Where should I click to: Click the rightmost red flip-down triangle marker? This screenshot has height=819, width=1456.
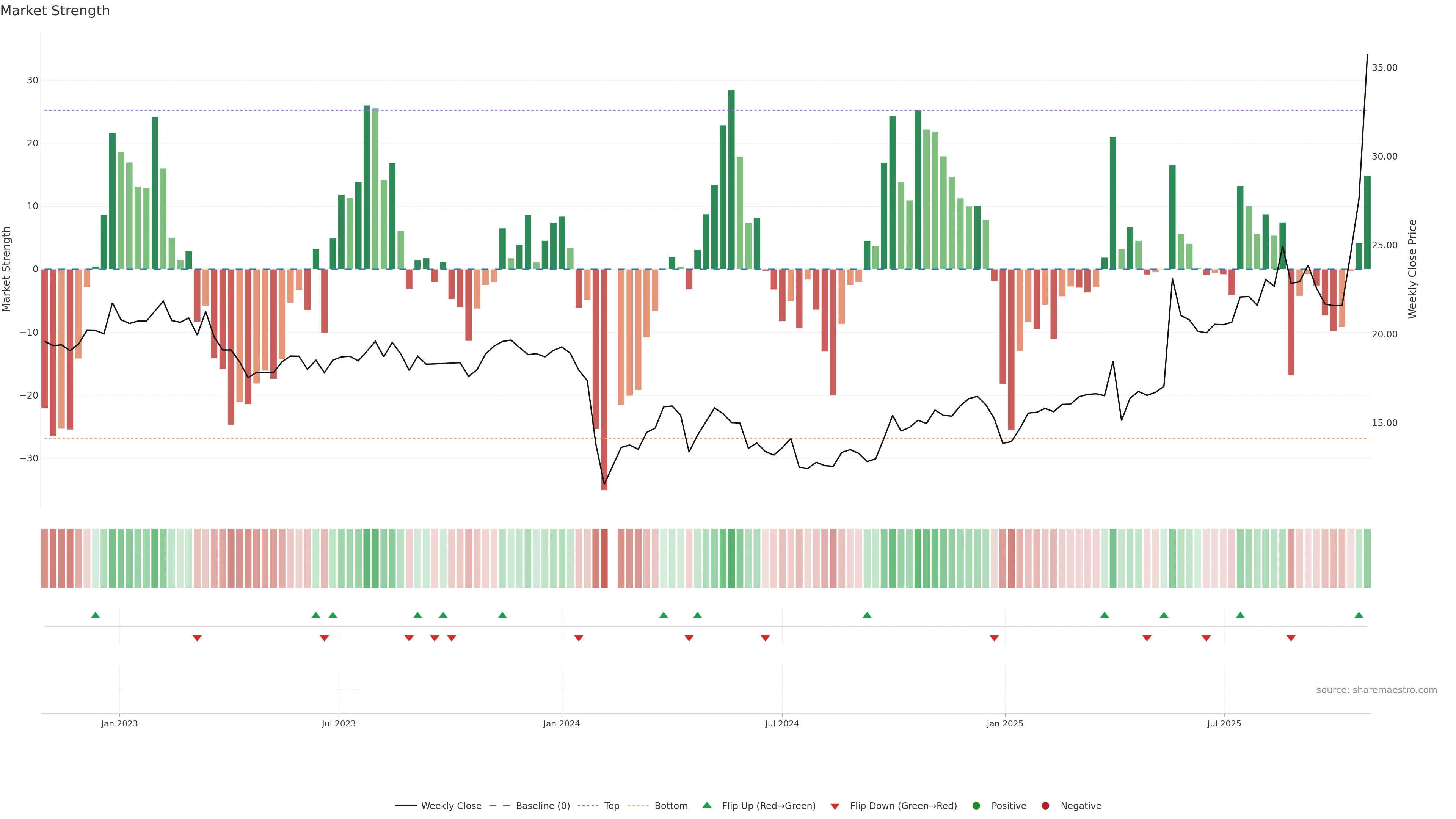(x=1291, y=638)
